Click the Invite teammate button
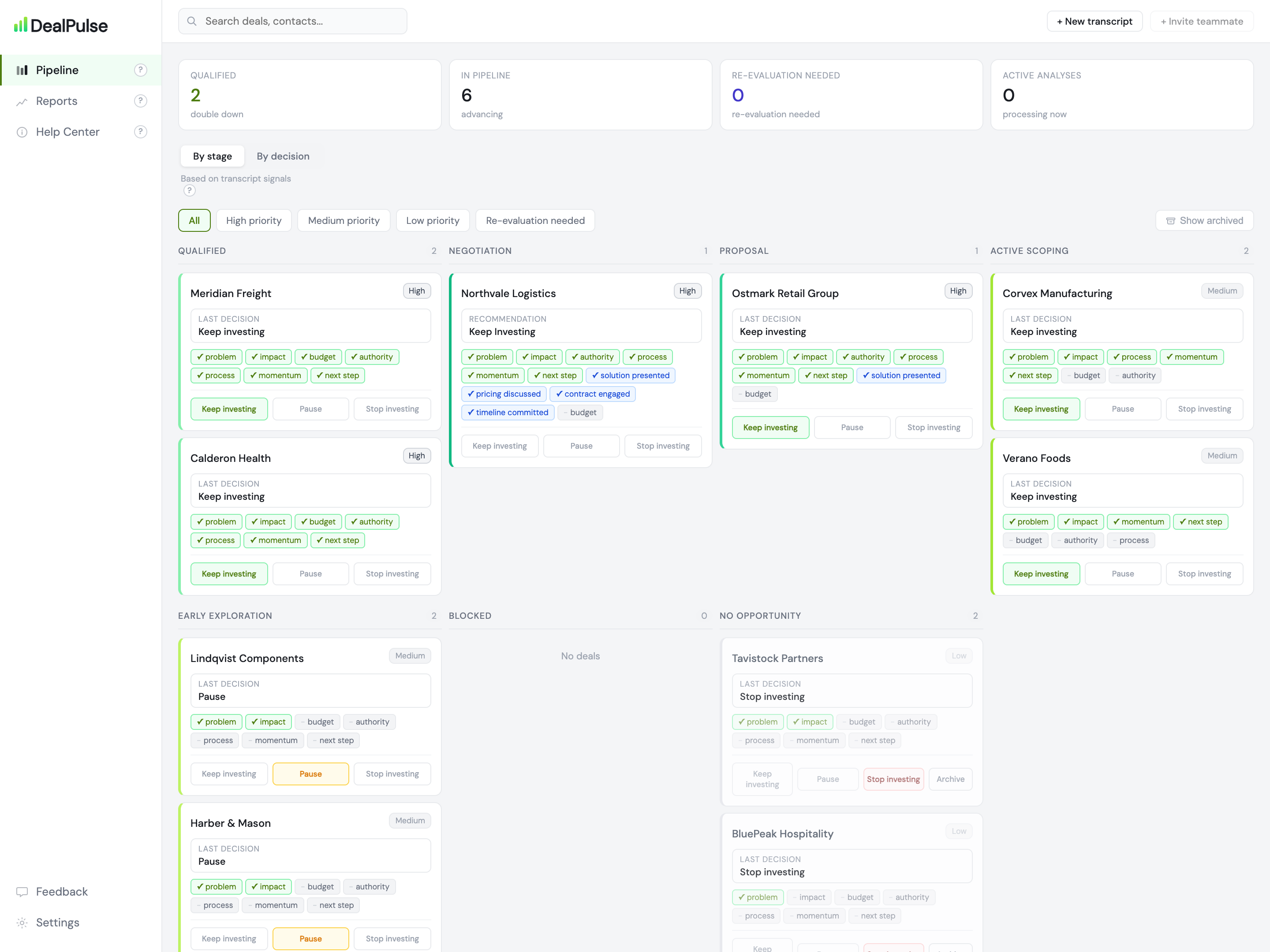Viewport: 1270px width, 952px height. (x=1202, y=21)
